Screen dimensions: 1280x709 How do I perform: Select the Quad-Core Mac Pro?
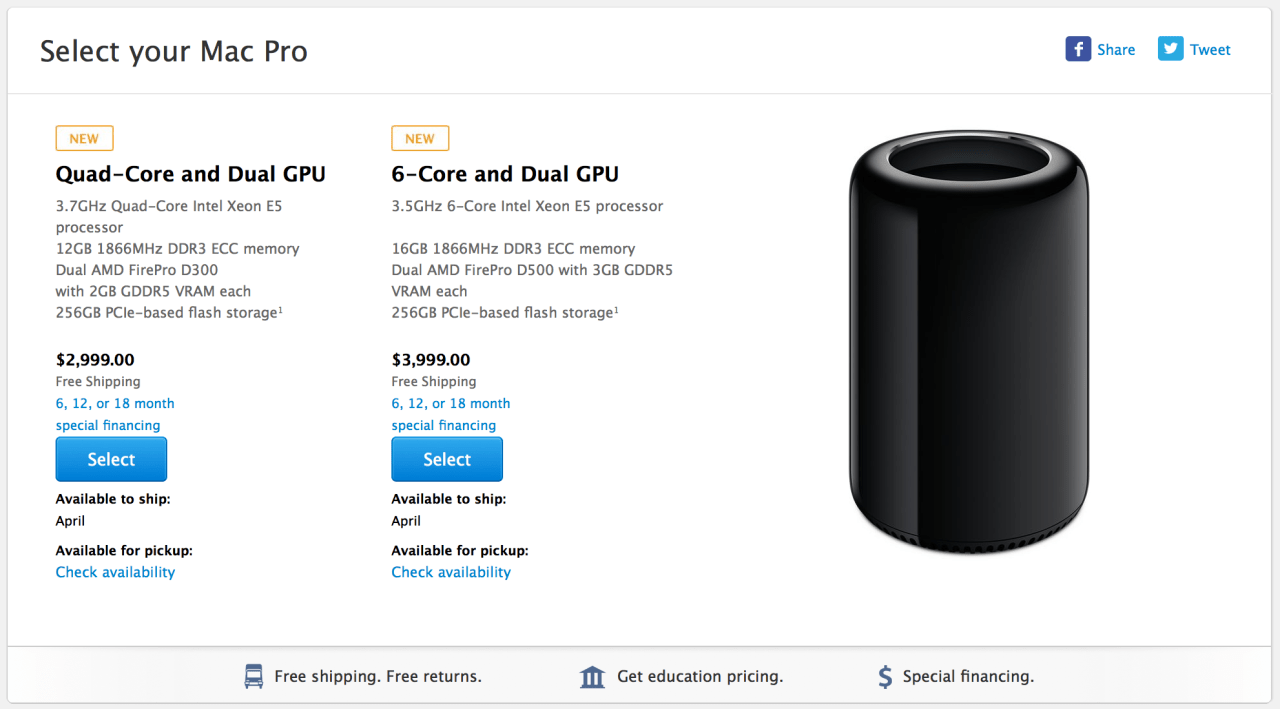coord(111,459)
